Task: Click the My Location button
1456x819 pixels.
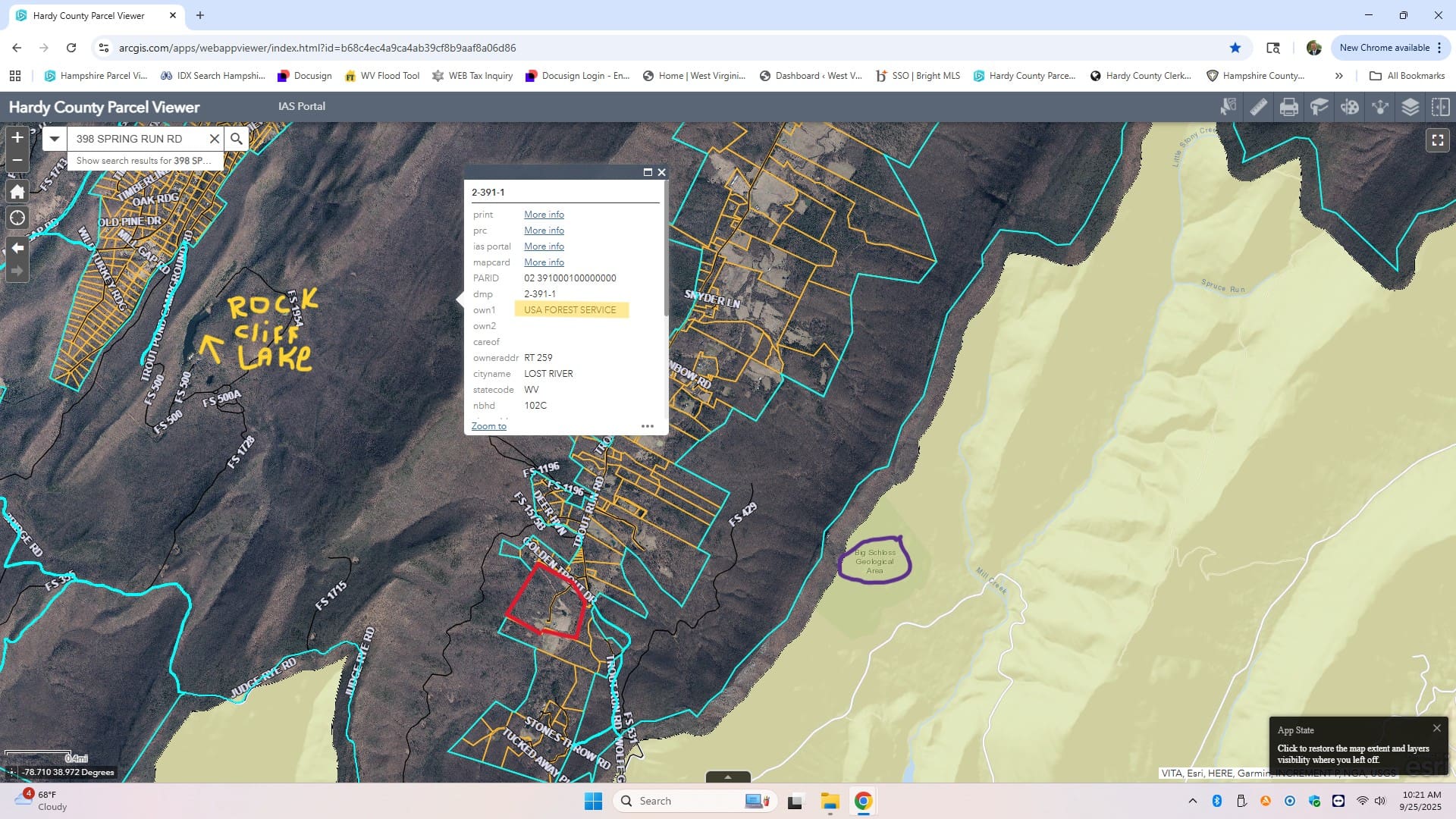Action: (17, 218)
